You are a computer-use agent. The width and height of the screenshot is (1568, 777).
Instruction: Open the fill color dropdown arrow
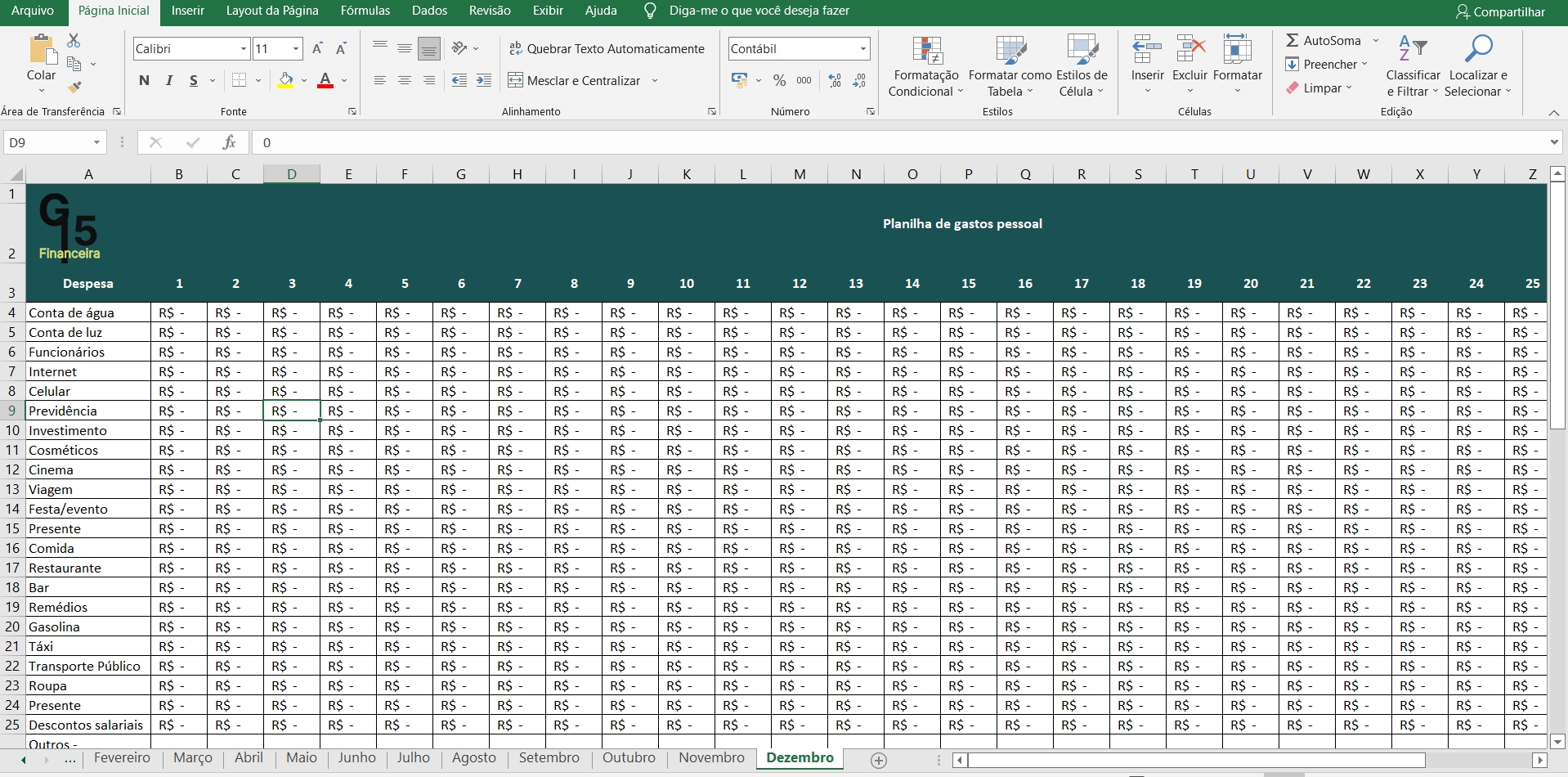pyautogui.click(x=304, y=81)
